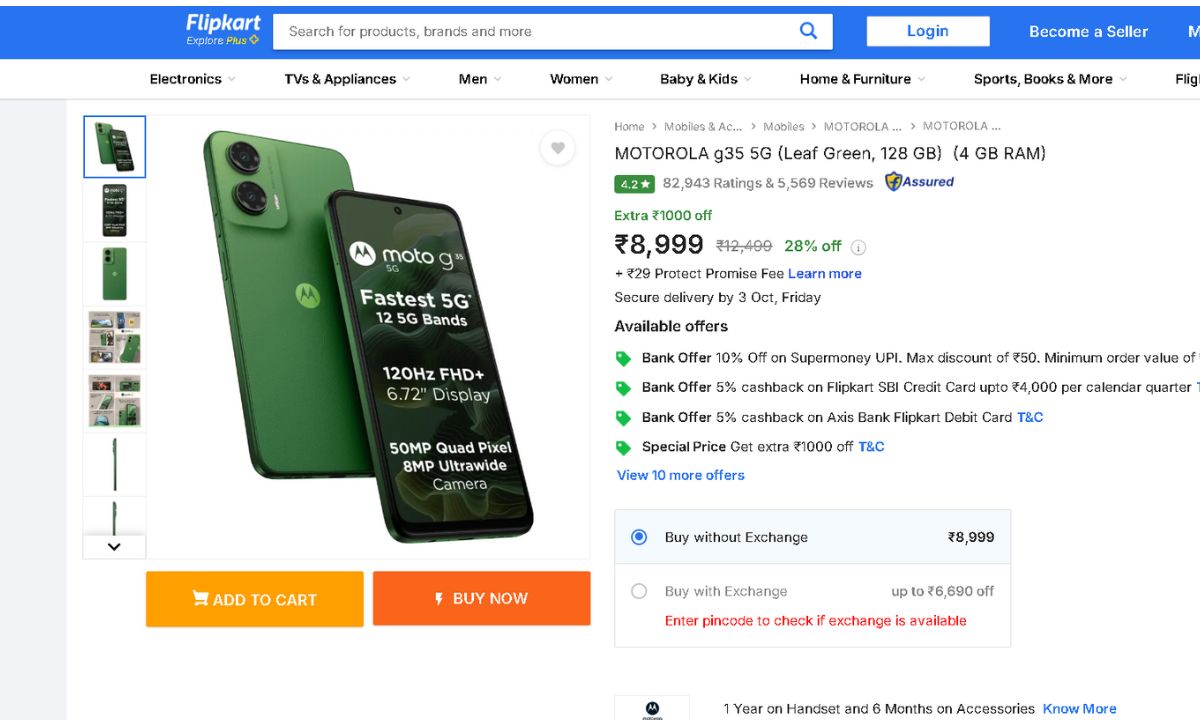This screenshot has width=1200, height=720.
Task: Open View 10 more offers link
Action: click(x=680, y=475)
